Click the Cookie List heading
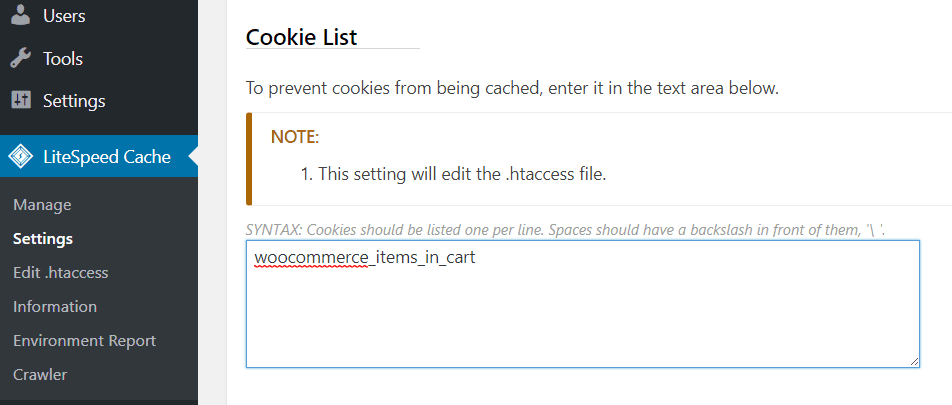 [x=301, y=38]
